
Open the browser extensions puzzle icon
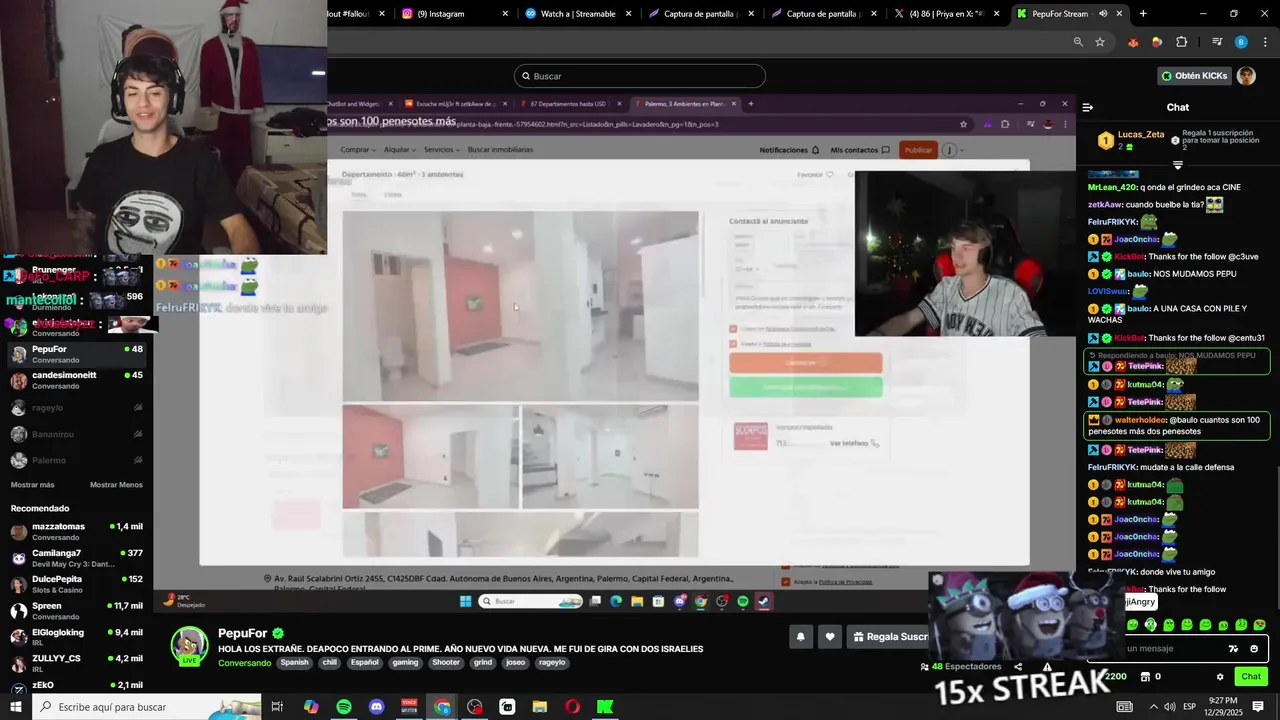tap(1181, 42)
